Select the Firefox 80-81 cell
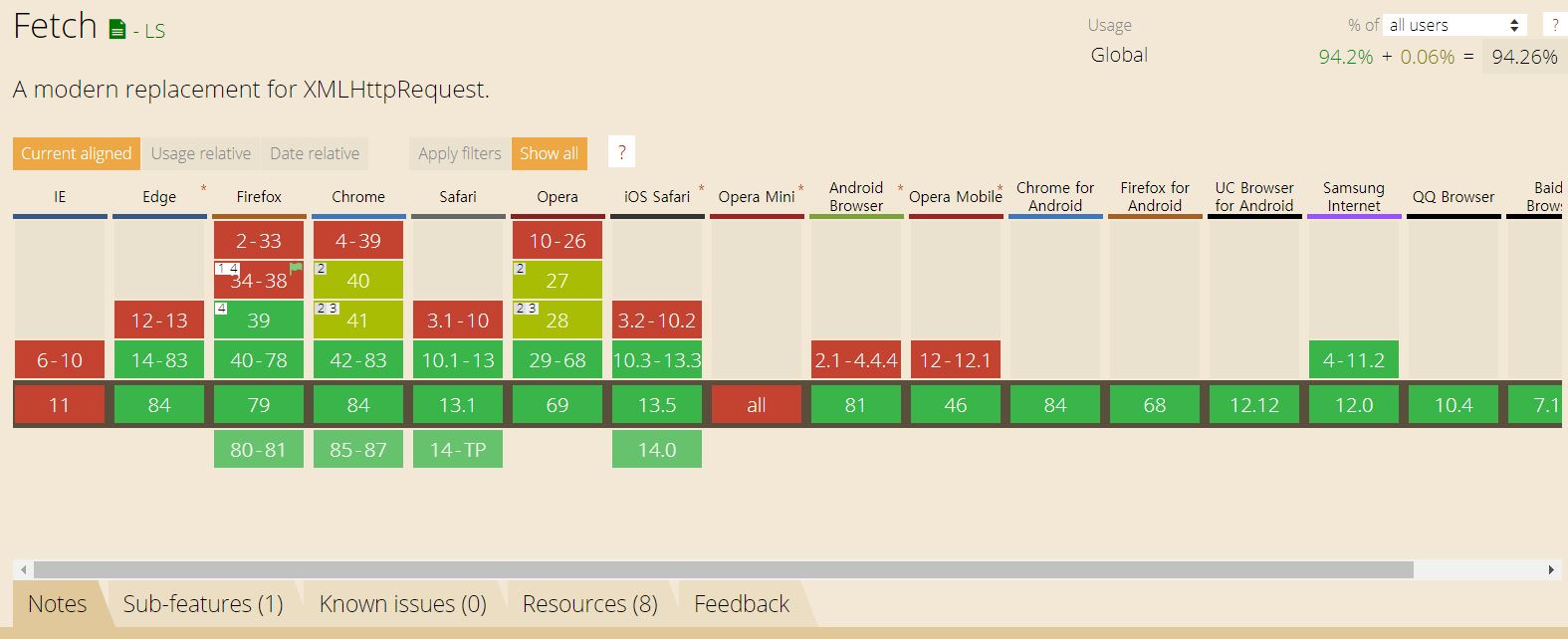 pos(259,449)
